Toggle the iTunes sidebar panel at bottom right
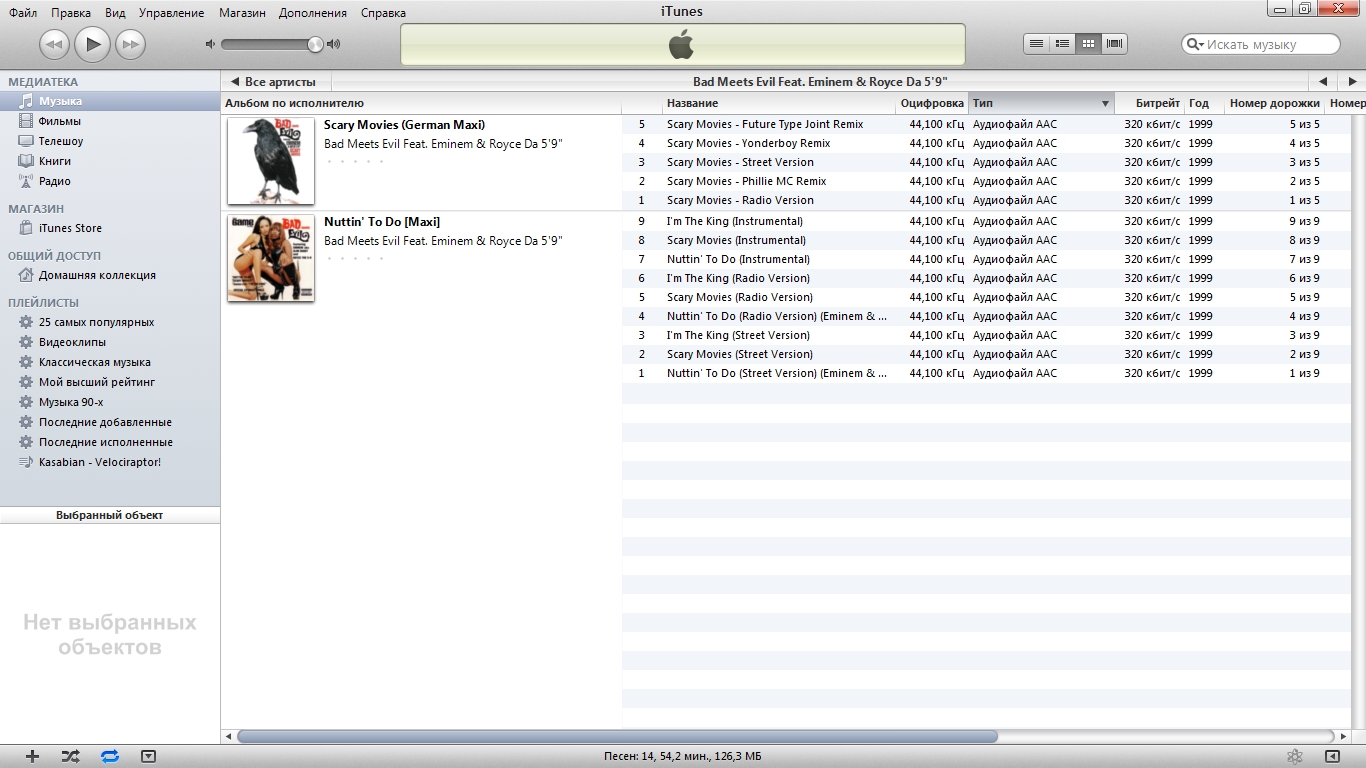Screen dimensions: 1366x768 [1332, 756]
